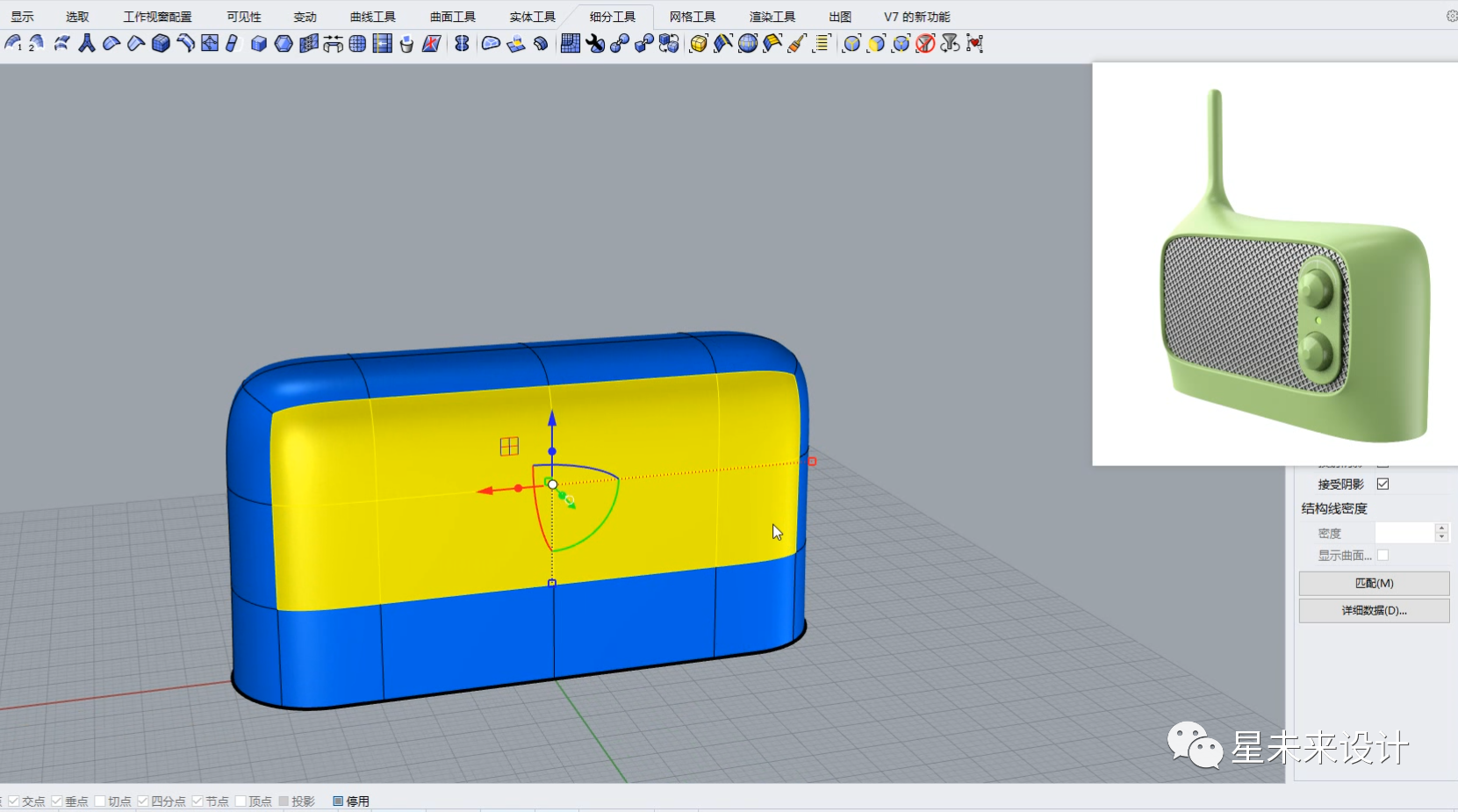This screenshot has width=1458, height=812.
Task: Toggle the 交点 osnap checkbox
Action: point(13,801)
